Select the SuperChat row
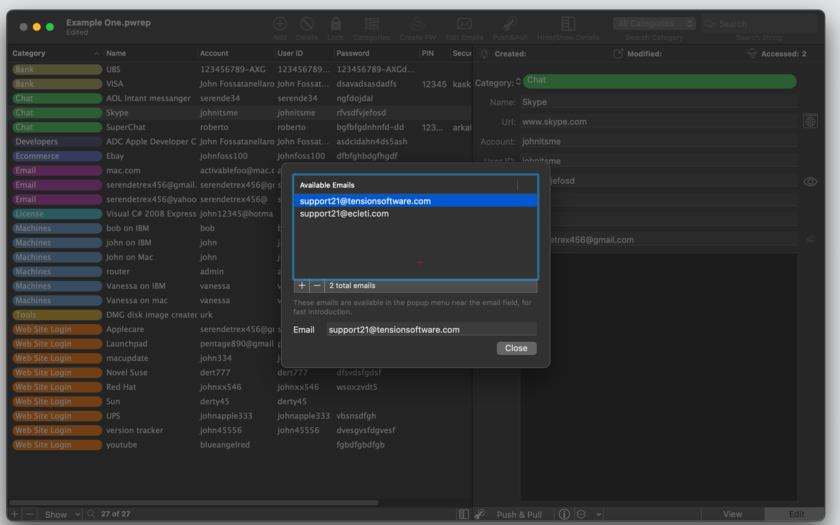This screenshot has width=840, height=525. 241,128
